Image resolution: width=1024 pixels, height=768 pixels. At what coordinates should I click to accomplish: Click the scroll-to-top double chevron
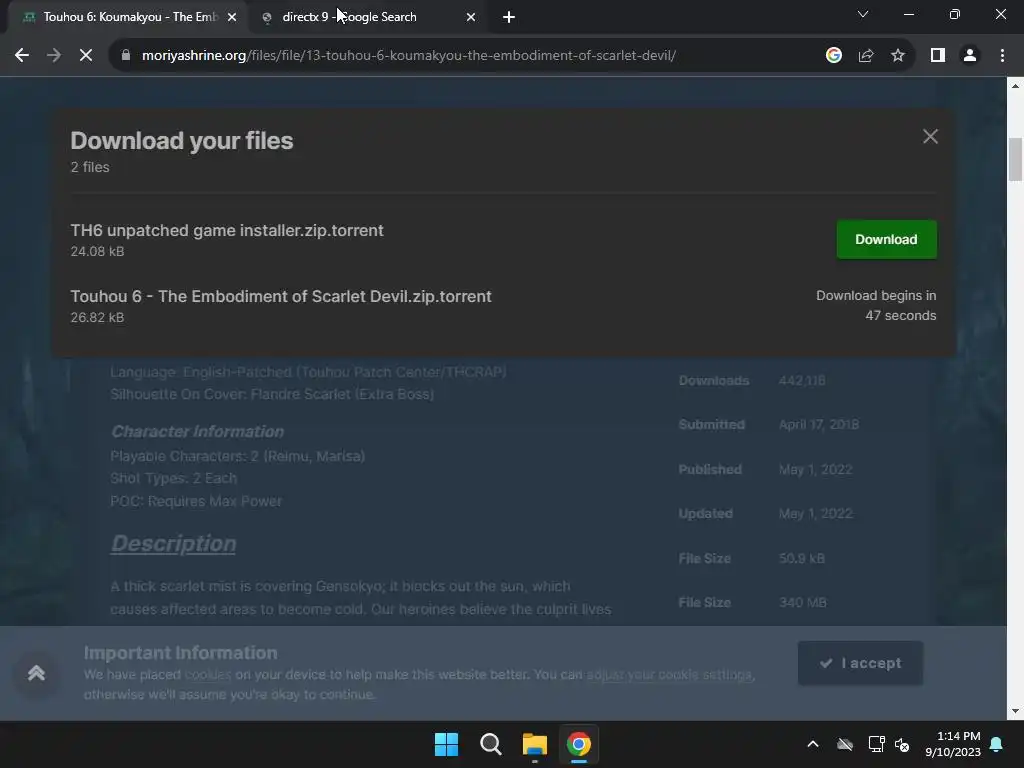37,673
